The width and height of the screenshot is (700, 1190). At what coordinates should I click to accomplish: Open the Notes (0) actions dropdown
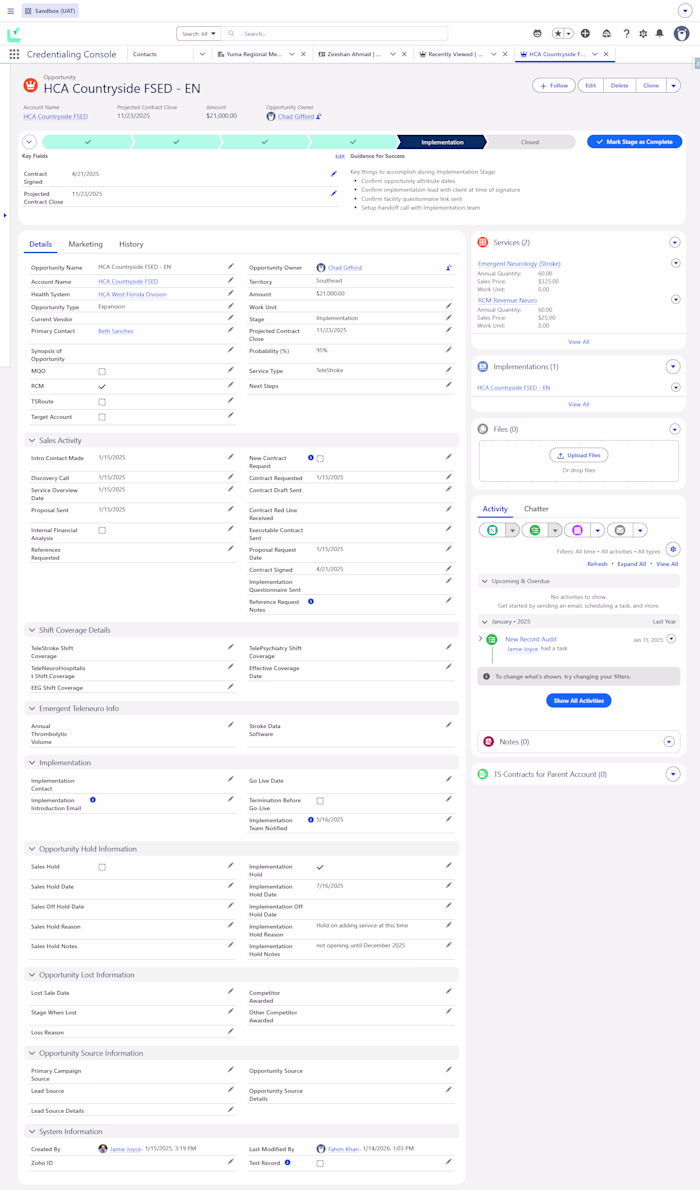pos(669,741)
